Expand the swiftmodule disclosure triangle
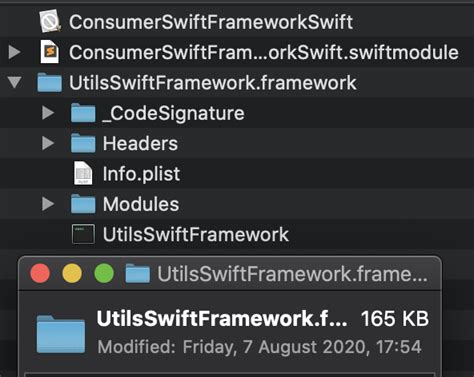This screenshot has height=377, width=474. [x=15, y=52]
